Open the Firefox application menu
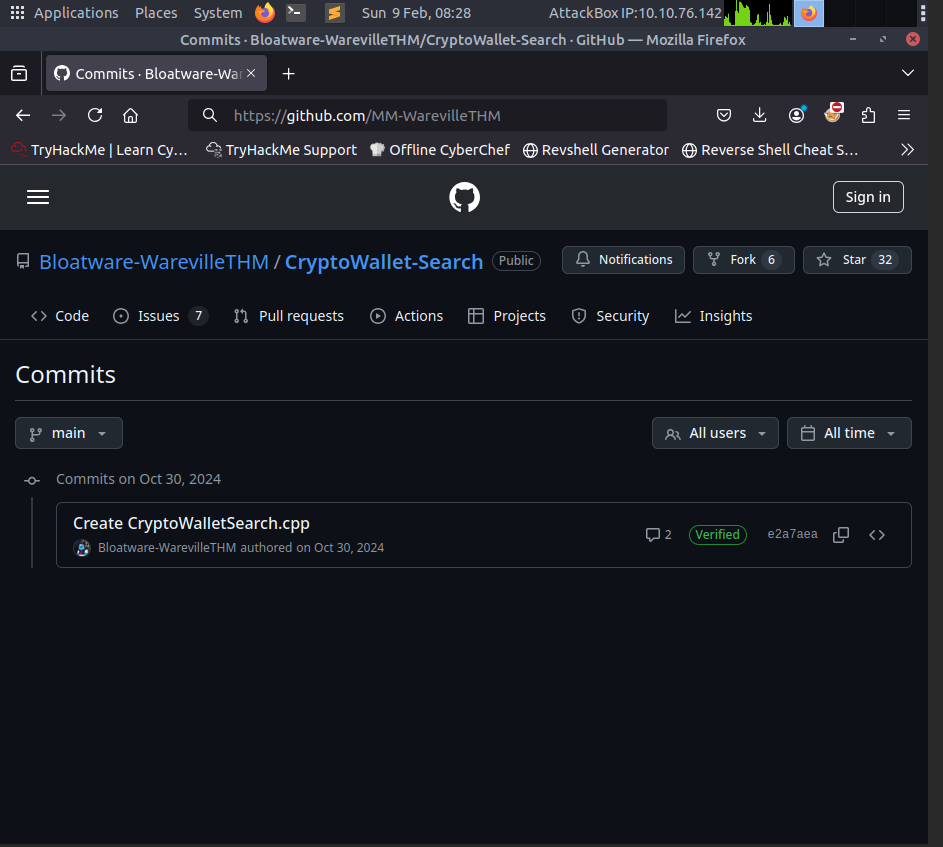The width and height of the screenshot is (943, 847). (904, 115)
